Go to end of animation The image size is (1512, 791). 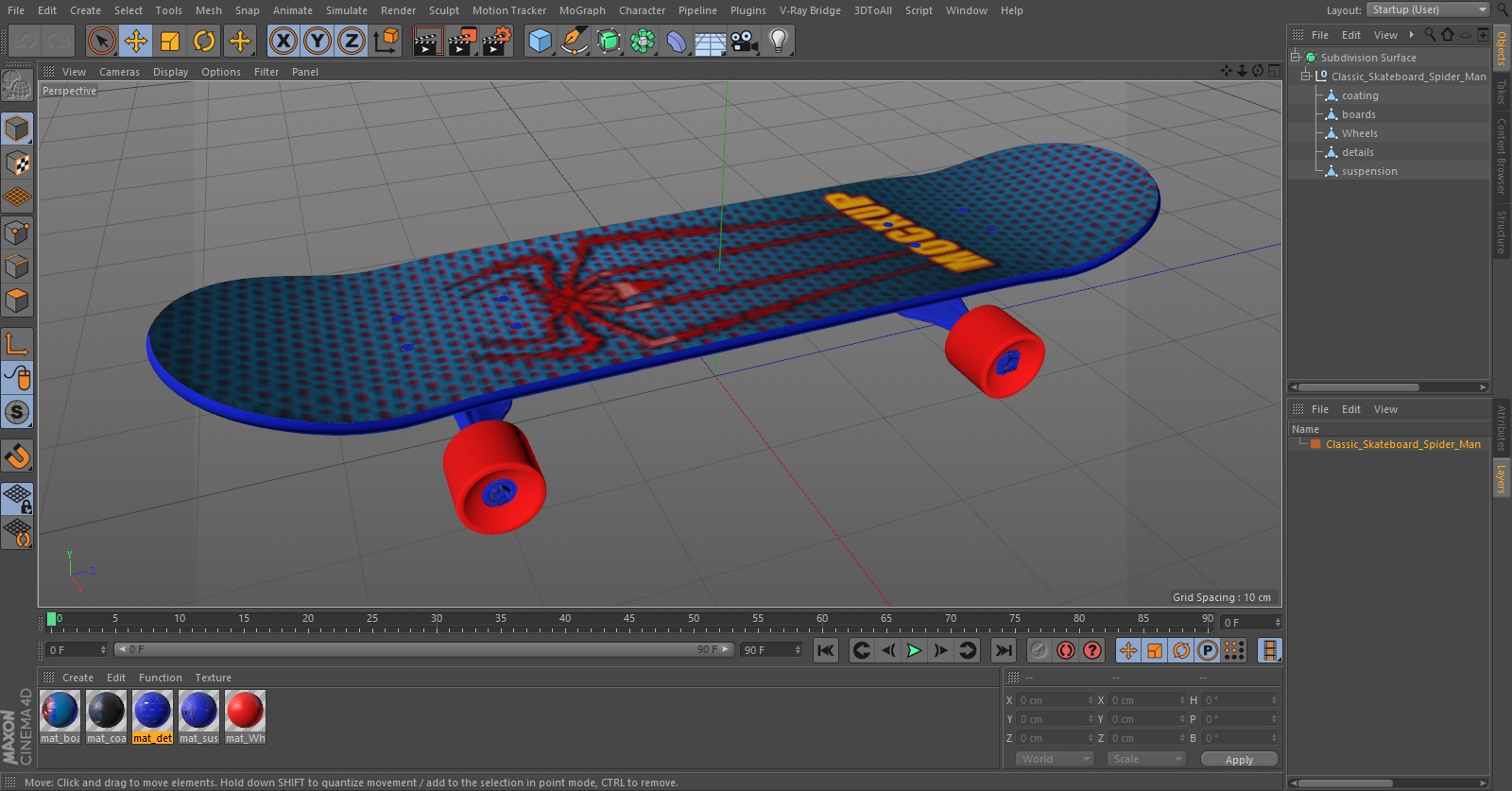[1004, 650]
